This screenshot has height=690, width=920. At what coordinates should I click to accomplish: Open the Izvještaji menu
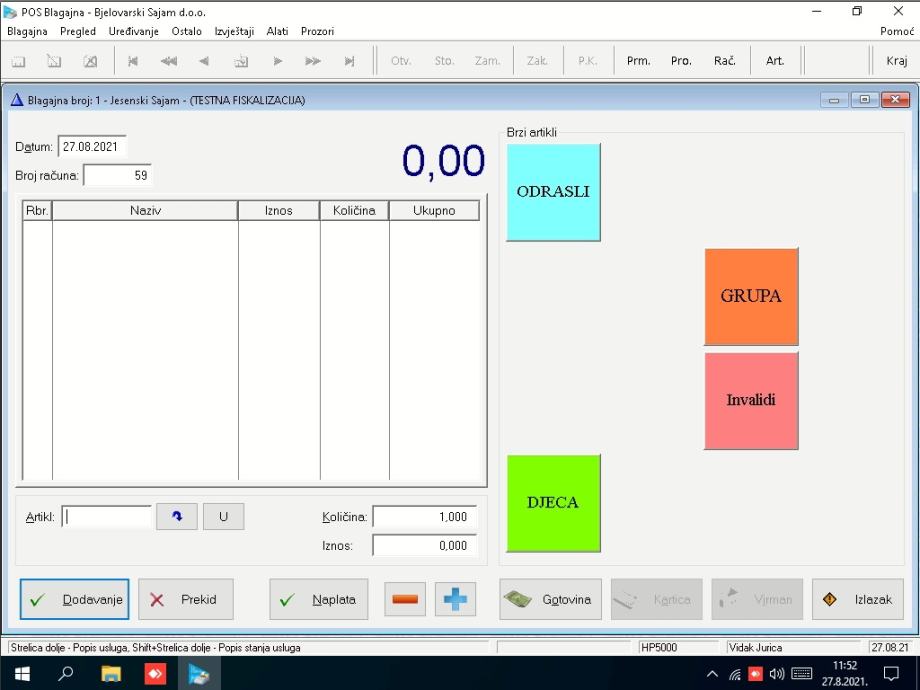[x=234, y=31]
